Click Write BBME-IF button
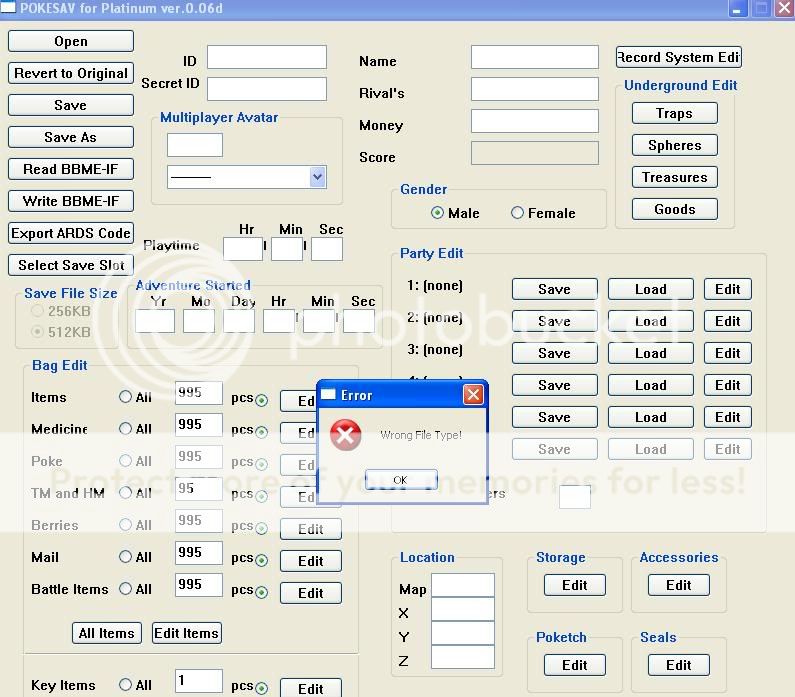The image size is (795, 697). point(71,201)
